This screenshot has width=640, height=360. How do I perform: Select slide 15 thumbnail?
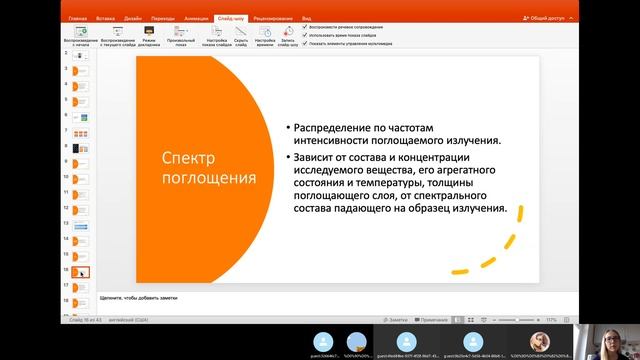[80, 257]
